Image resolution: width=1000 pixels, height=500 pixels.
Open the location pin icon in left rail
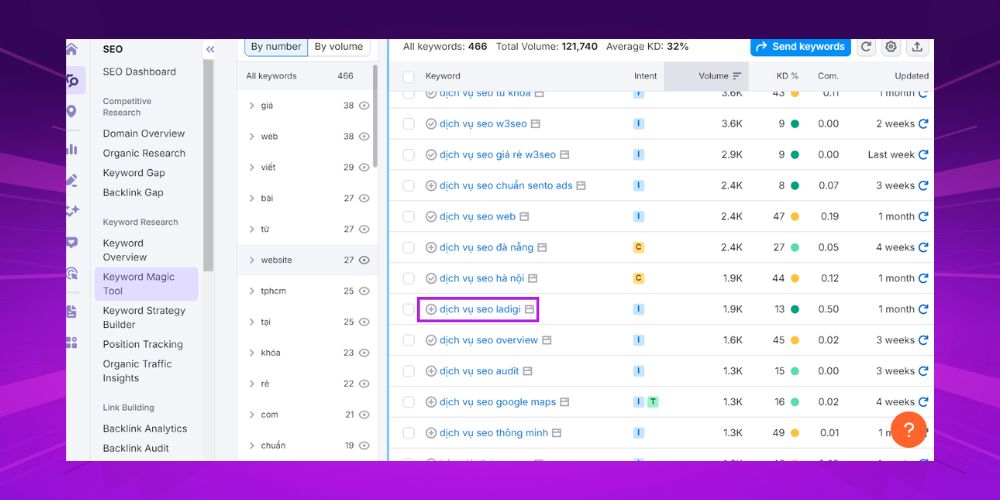71,112
